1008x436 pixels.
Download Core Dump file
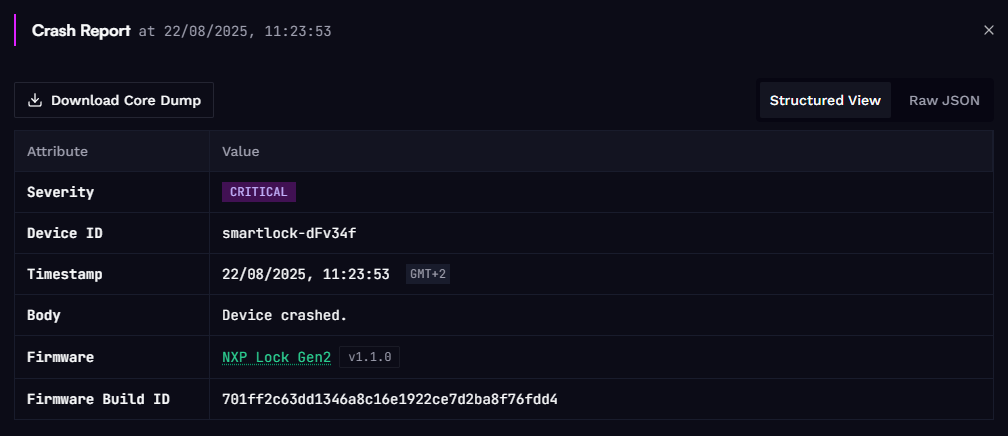pos(114,100)
